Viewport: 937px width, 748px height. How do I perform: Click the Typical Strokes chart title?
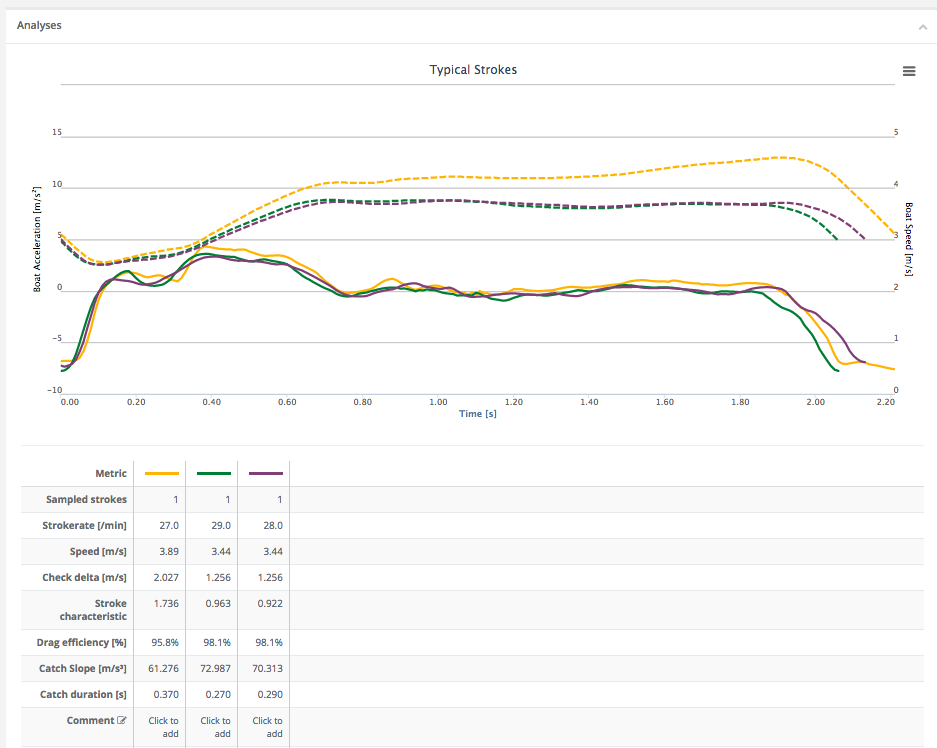pos(473,70)
